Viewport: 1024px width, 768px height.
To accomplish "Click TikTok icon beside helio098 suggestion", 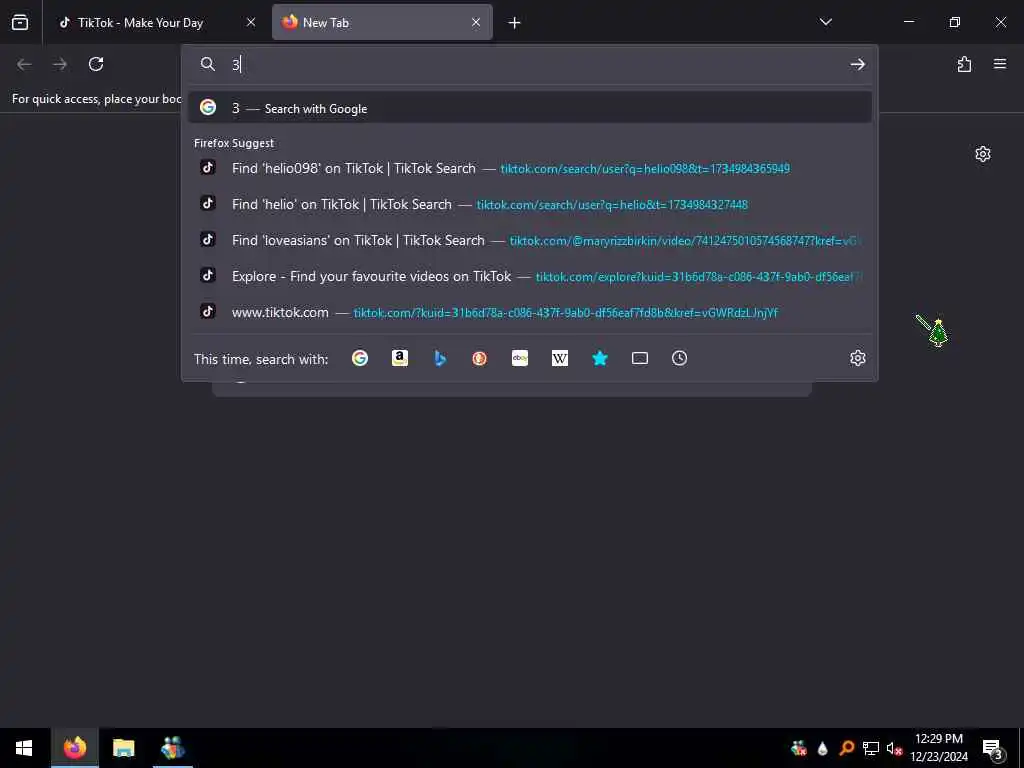I will [x=208, y=167].
